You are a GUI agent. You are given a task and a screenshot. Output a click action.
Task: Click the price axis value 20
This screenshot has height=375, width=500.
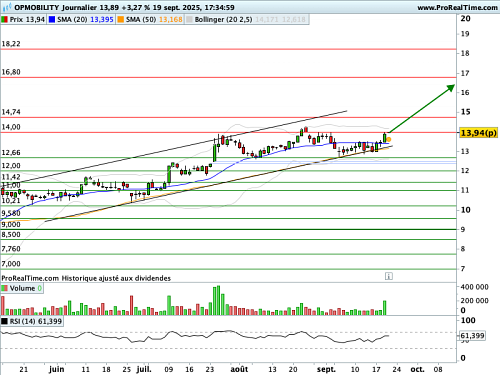(465, 19)
